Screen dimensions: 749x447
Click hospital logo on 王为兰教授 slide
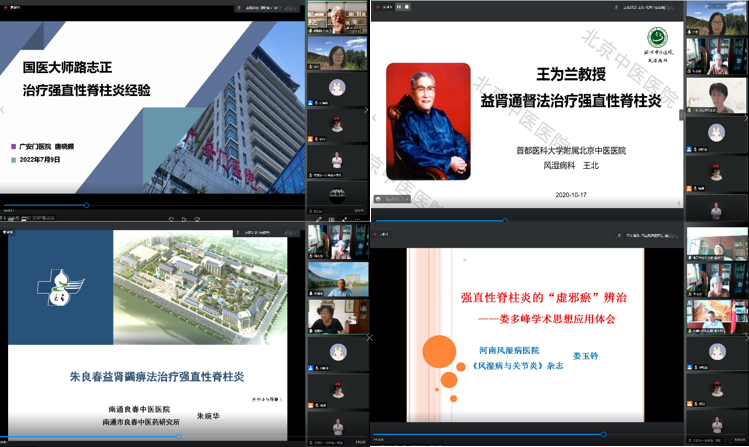[657, 37]
